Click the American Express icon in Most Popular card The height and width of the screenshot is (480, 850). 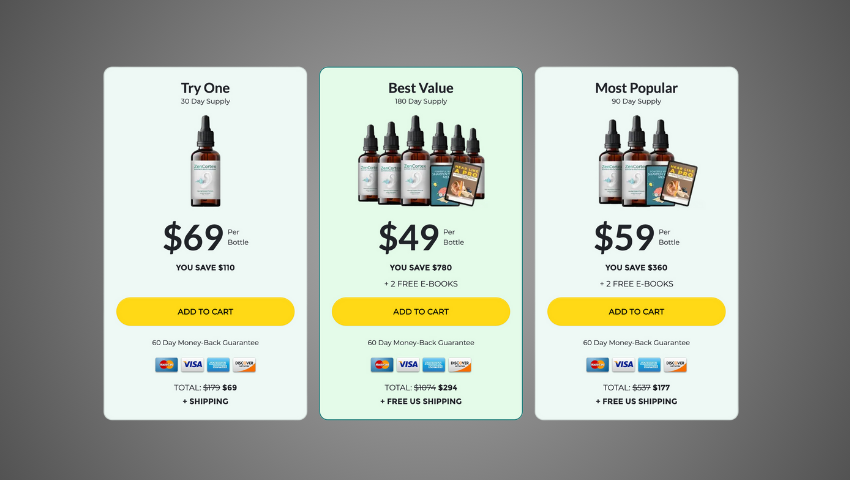point(649,364)
